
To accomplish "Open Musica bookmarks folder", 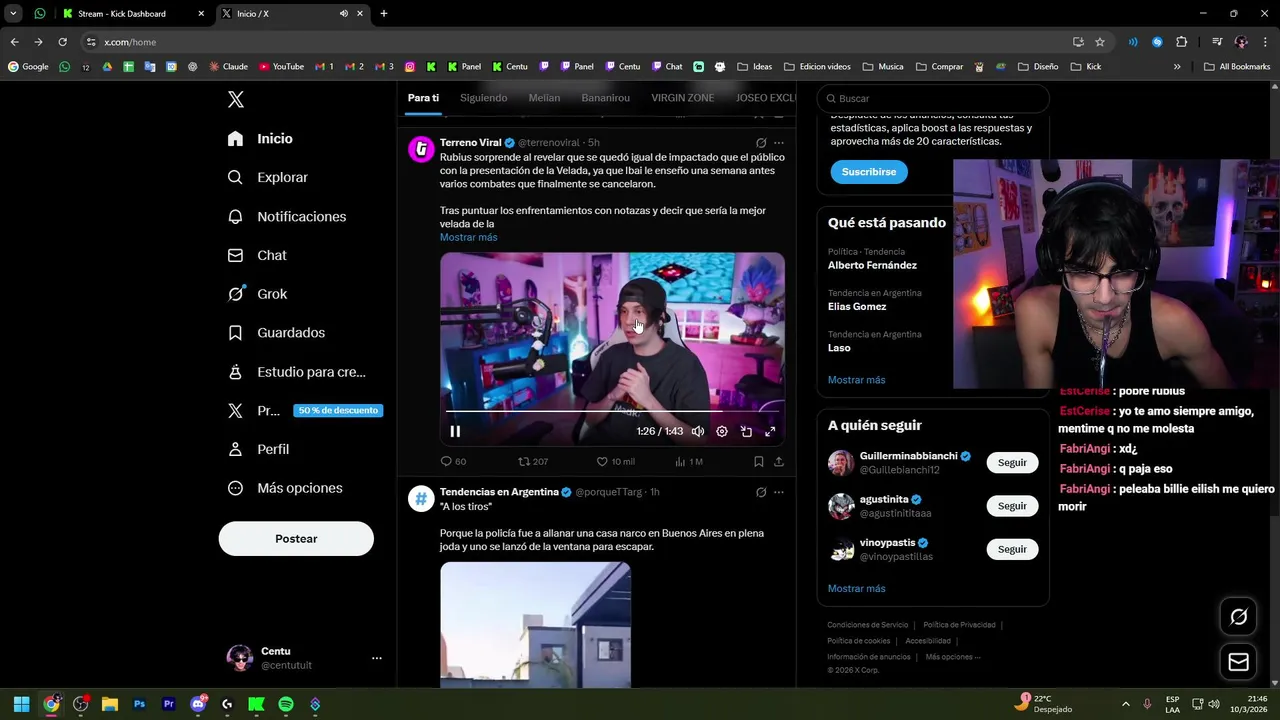I will coord(883,67).
